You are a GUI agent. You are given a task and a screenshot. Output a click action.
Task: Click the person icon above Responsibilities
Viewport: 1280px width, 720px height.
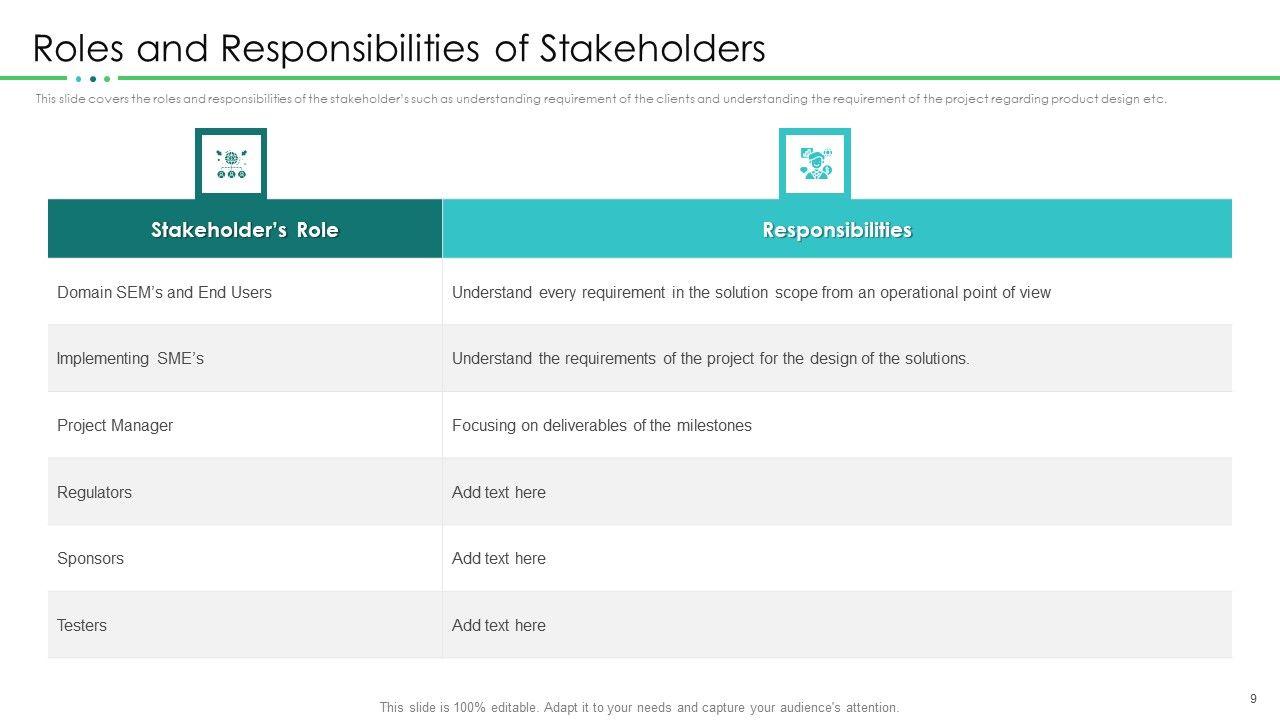pyautogui.click(x=815, y=164)
